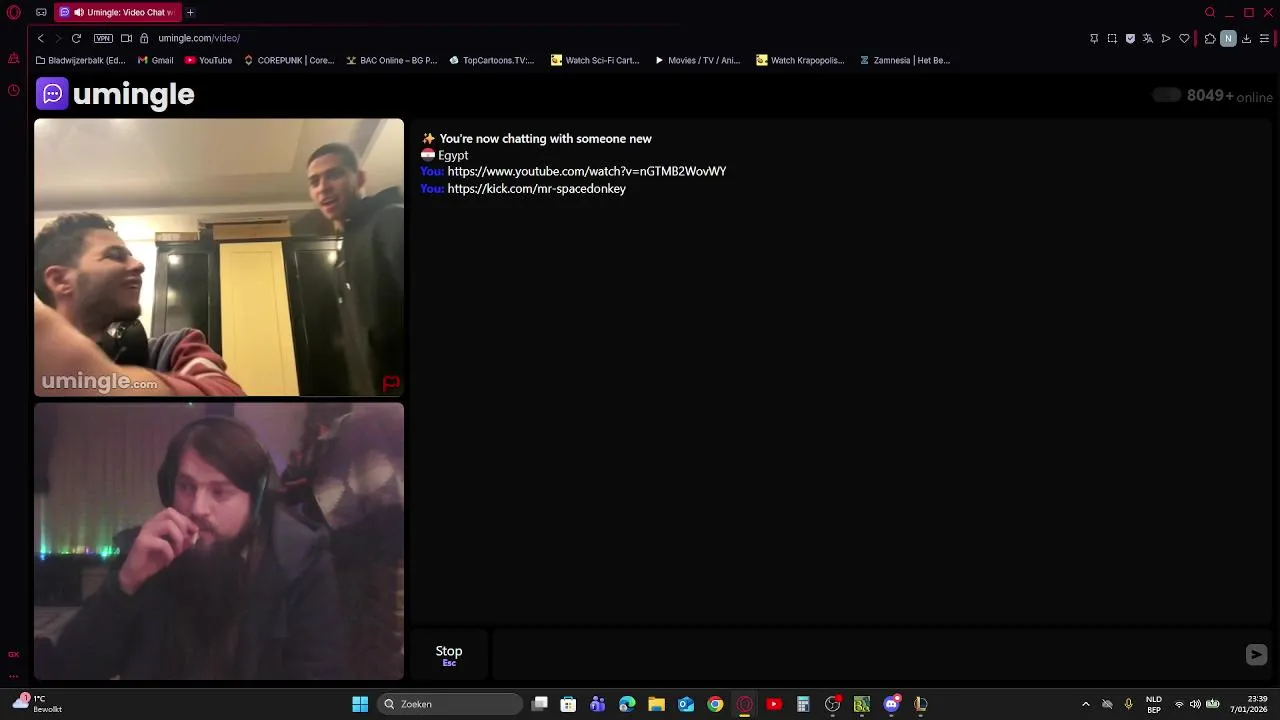This screenshot has height=720, width=1280.
Task: Report the stranger with the red flag icon
Action: 391,382
